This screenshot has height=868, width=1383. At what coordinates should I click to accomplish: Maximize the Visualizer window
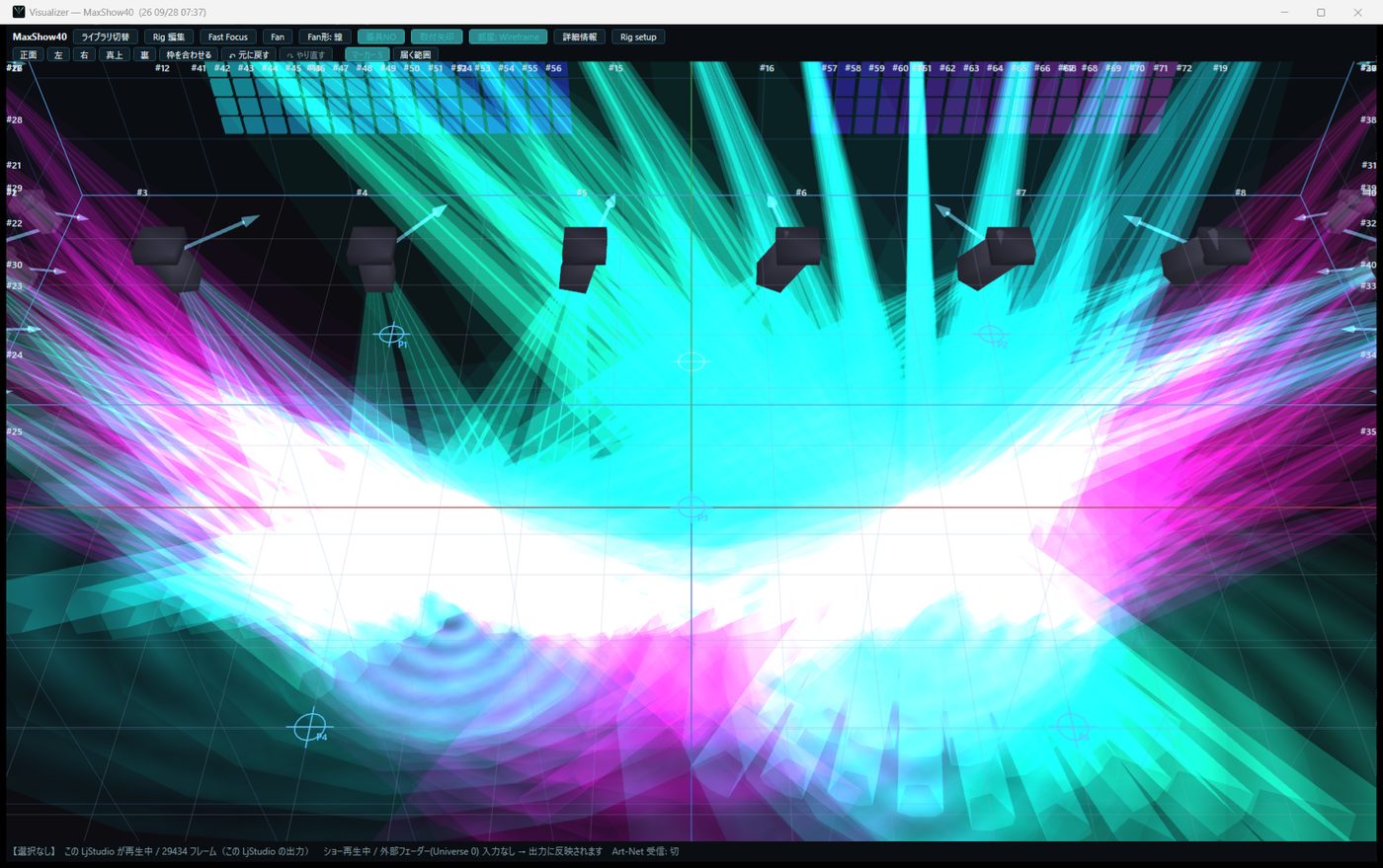pos(1321,12)
